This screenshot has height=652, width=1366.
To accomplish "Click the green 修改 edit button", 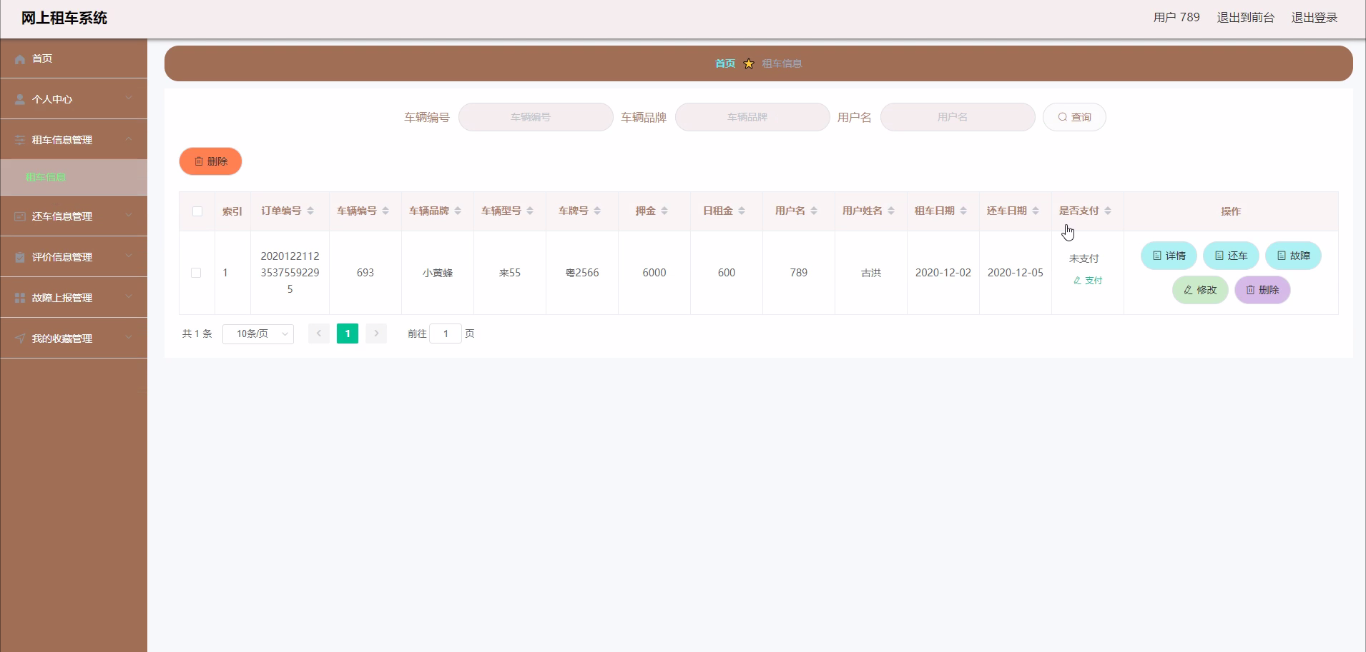I will tap(1200, 290).
